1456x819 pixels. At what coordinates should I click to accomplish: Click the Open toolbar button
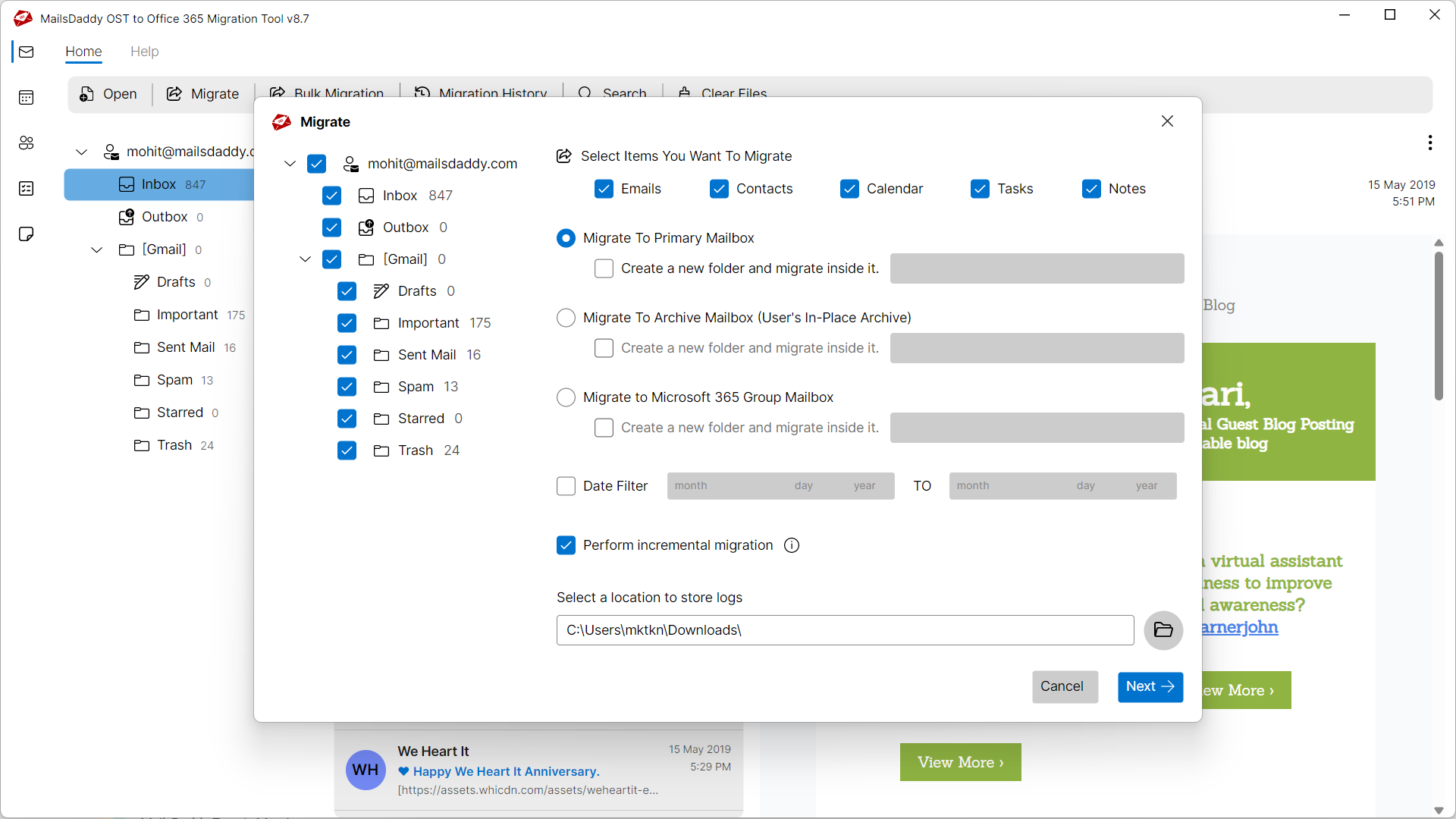coord(108,94)
